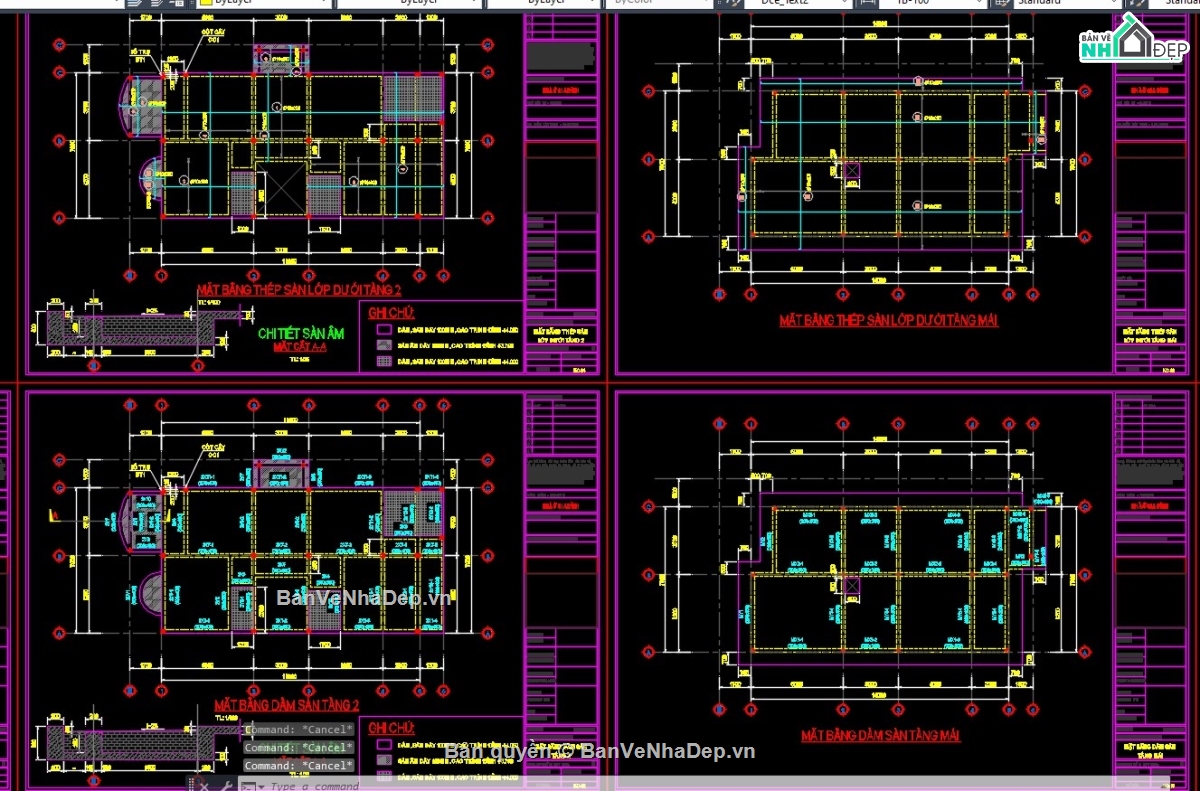Click the yellow ByLayer color swatch
The image size is (1200, 791).
tap(206, 3)
